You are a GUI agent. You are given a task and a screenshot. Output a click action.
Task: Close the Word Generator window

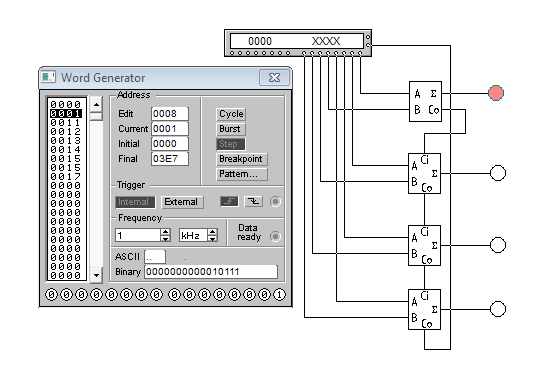coord(274,77)
